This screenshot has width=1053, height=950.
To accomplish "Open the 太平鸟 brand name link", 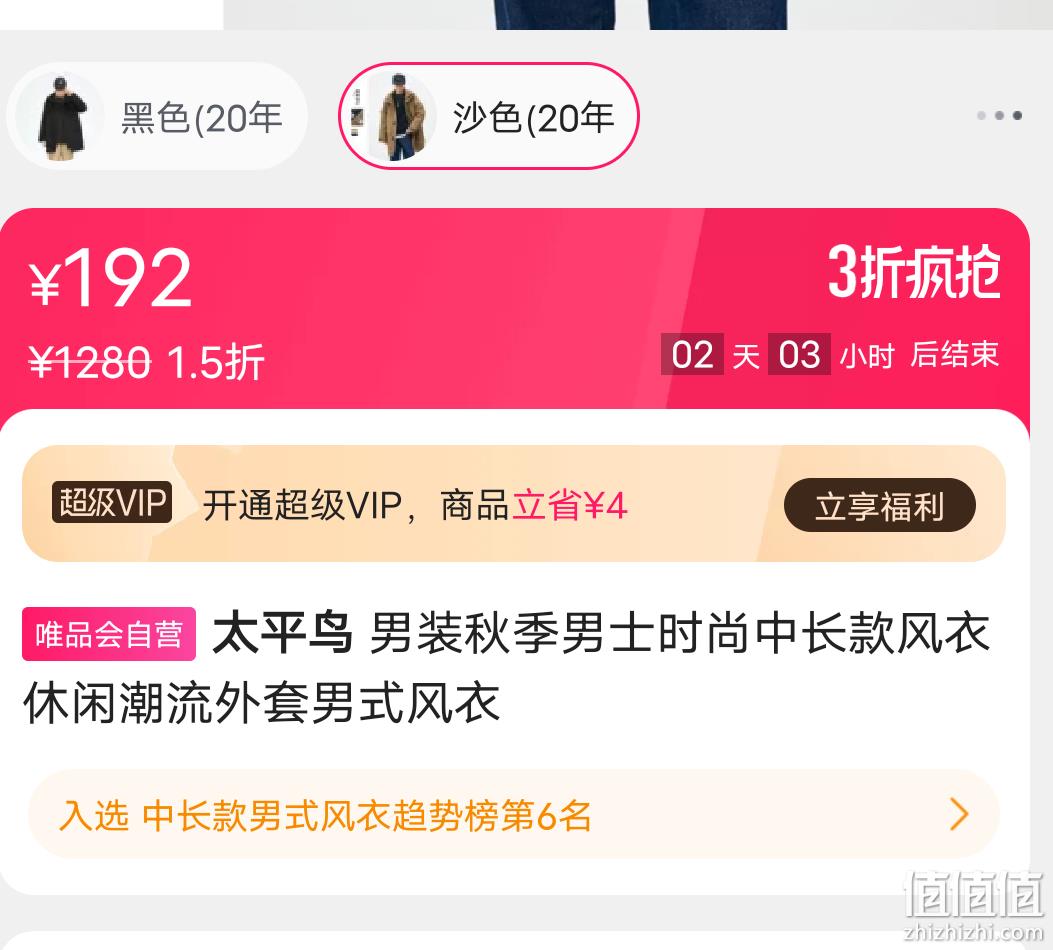I will coord(282,632).
